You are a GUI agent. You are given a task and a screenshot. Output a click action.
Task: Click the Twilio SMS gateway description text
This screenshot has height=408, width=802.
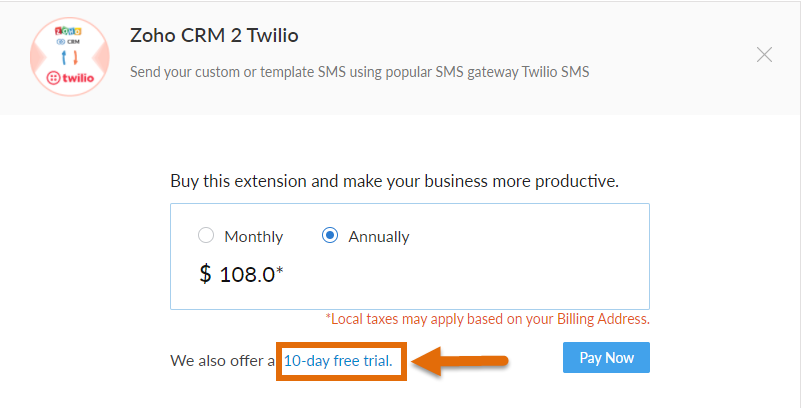360,72
